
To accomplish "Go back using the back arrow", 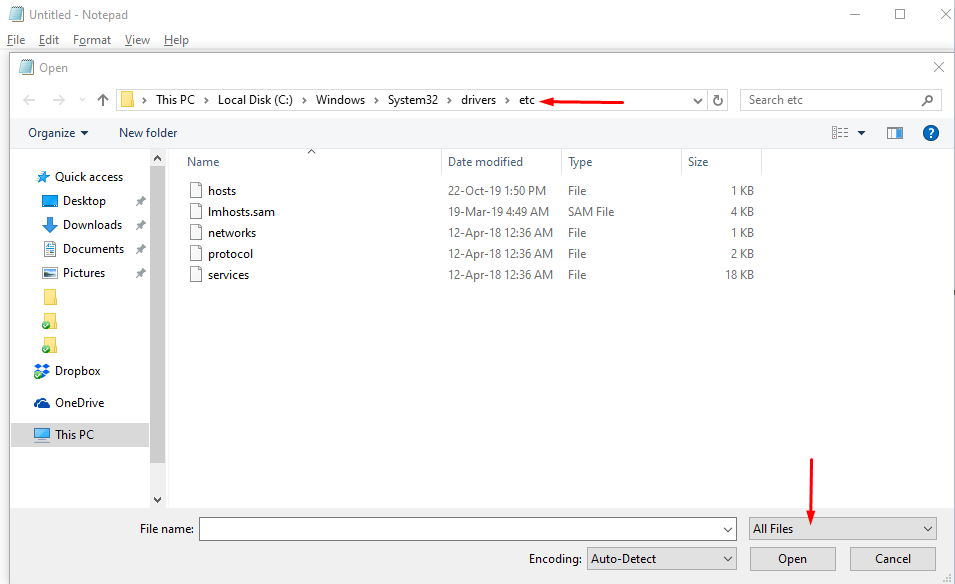I will 29,100.
